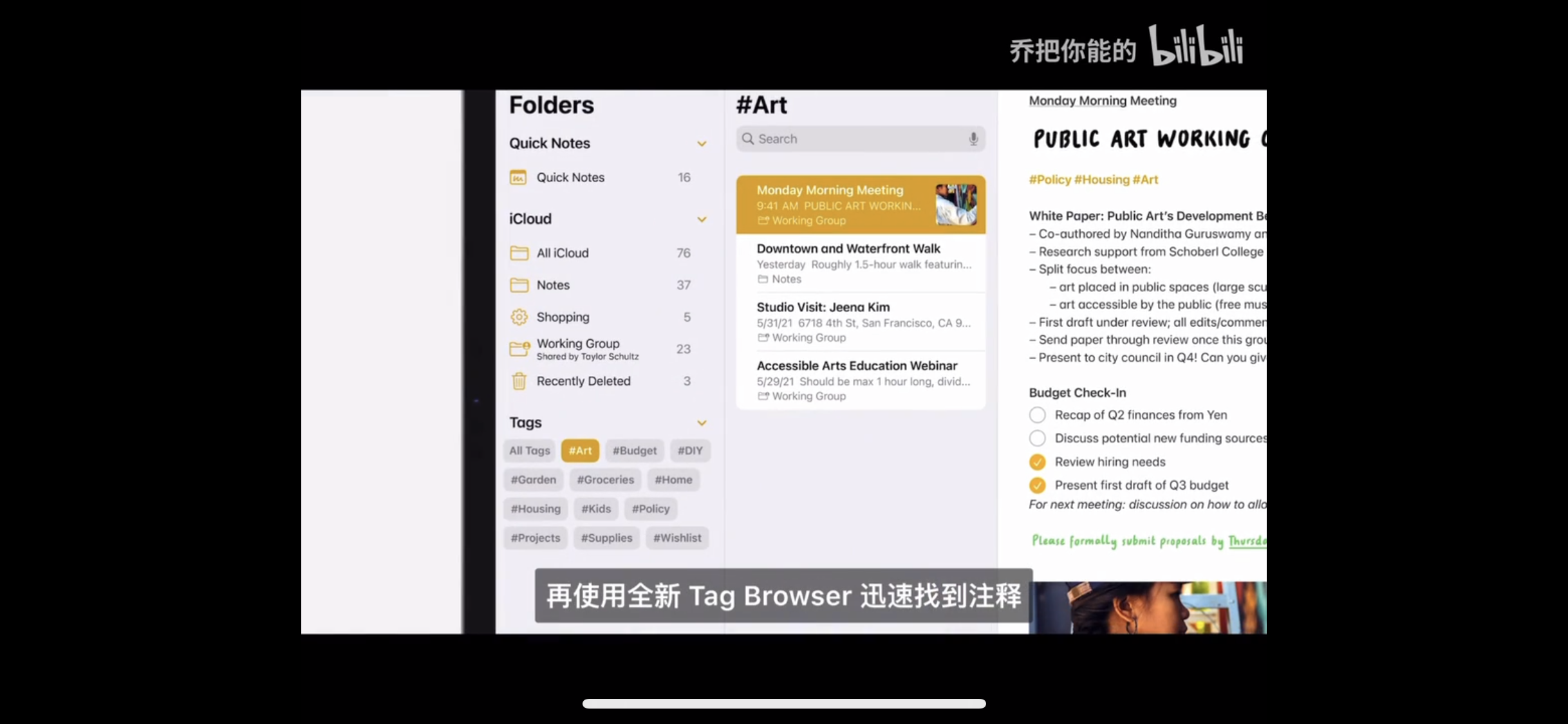Viewport: 1568px width, 724px height.
Task: Click the shared Working Group folder icon
Action: coord(519,349)
